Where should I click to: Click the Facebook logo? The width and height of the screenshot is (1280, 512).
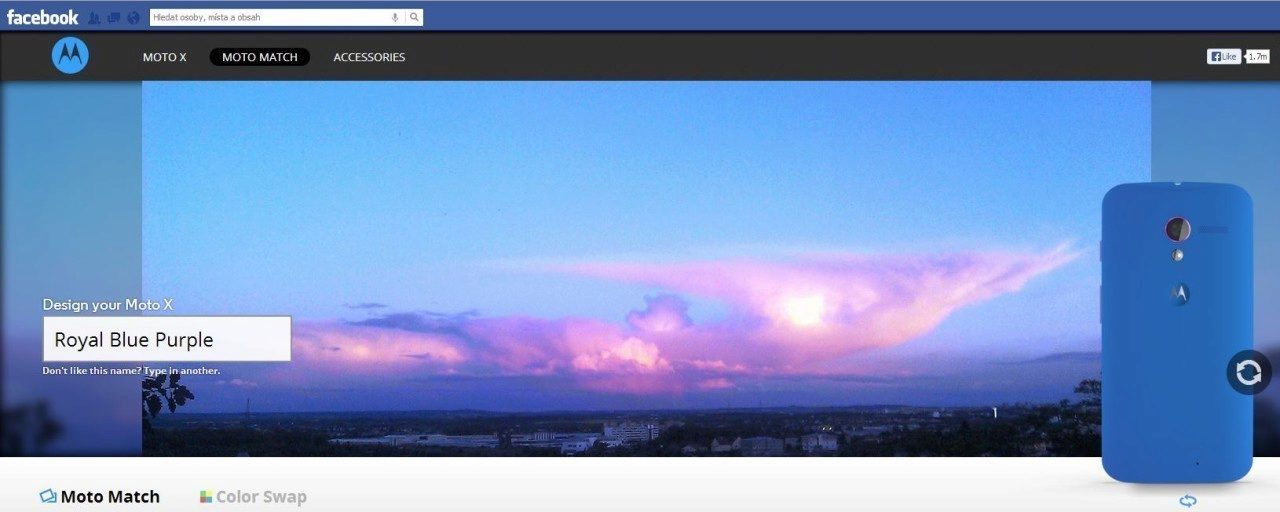[42, 17]
